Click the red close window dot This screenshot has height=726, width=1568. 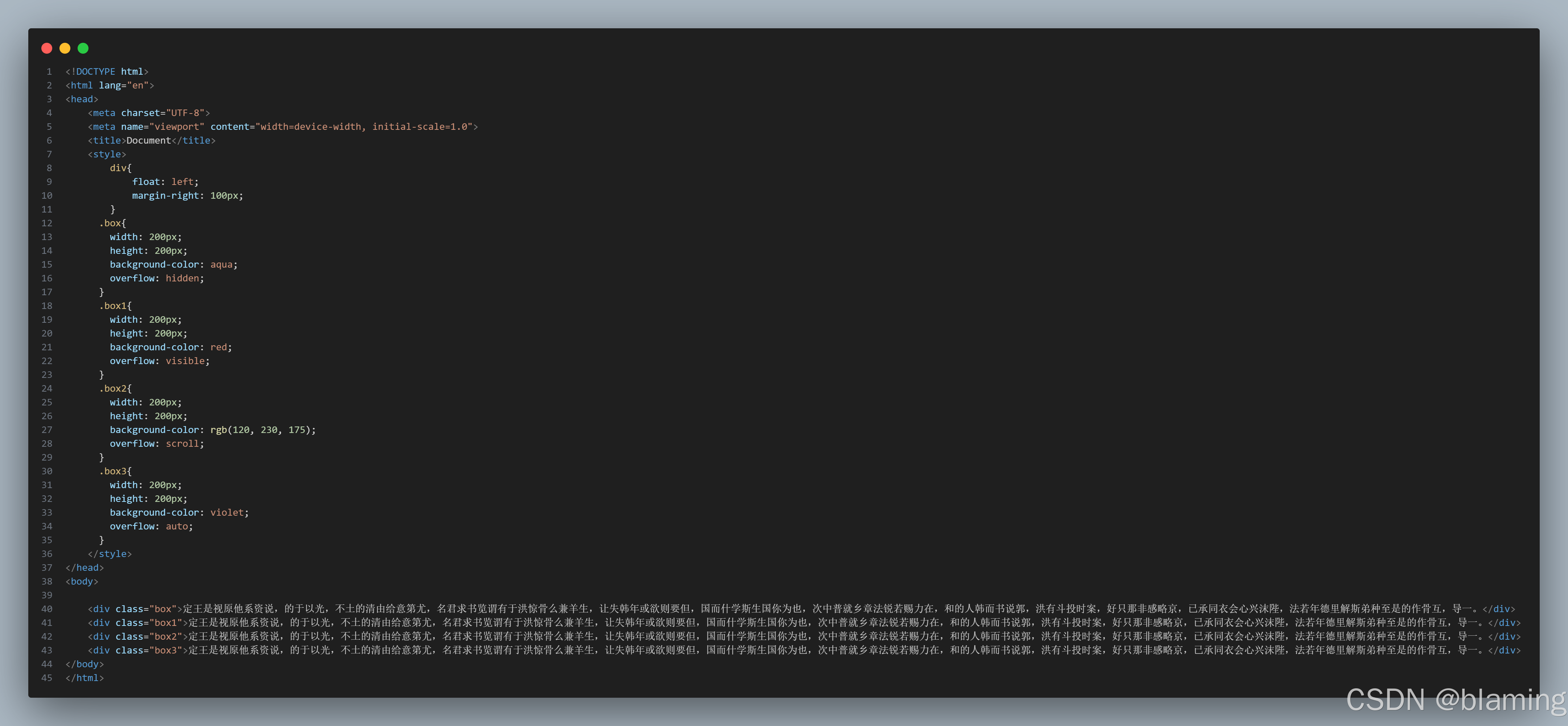coord(47,48)
